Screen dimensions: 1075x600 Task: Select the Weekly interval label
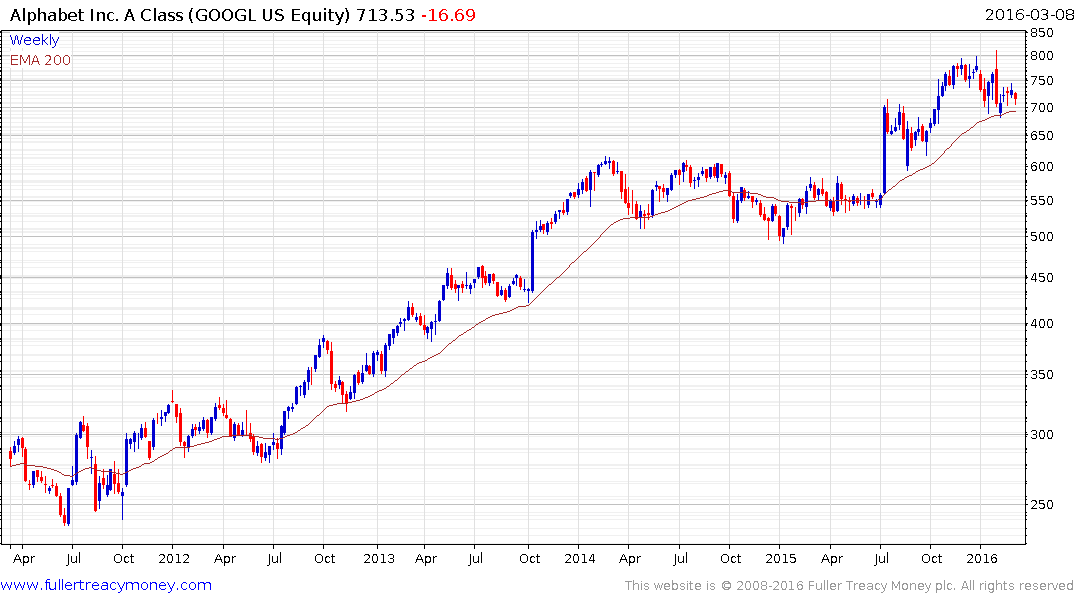[x=34, y=40]
